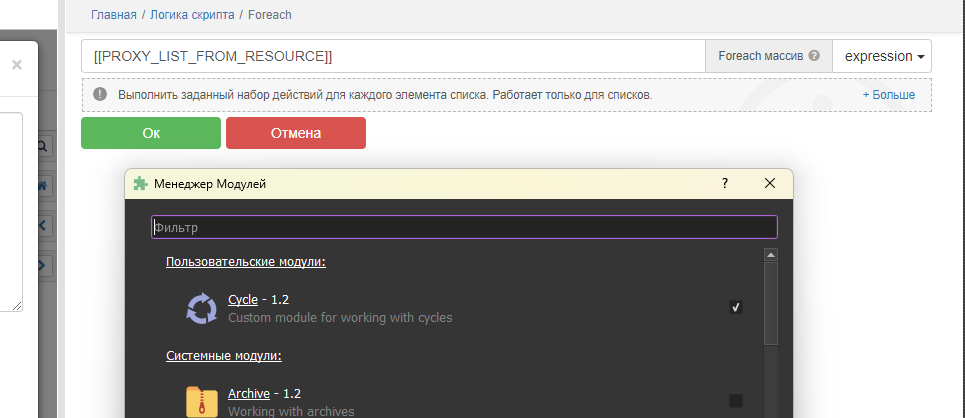Dismiss the left panel with the X icon
Screen dimensions: 965x418
point(16,65)
